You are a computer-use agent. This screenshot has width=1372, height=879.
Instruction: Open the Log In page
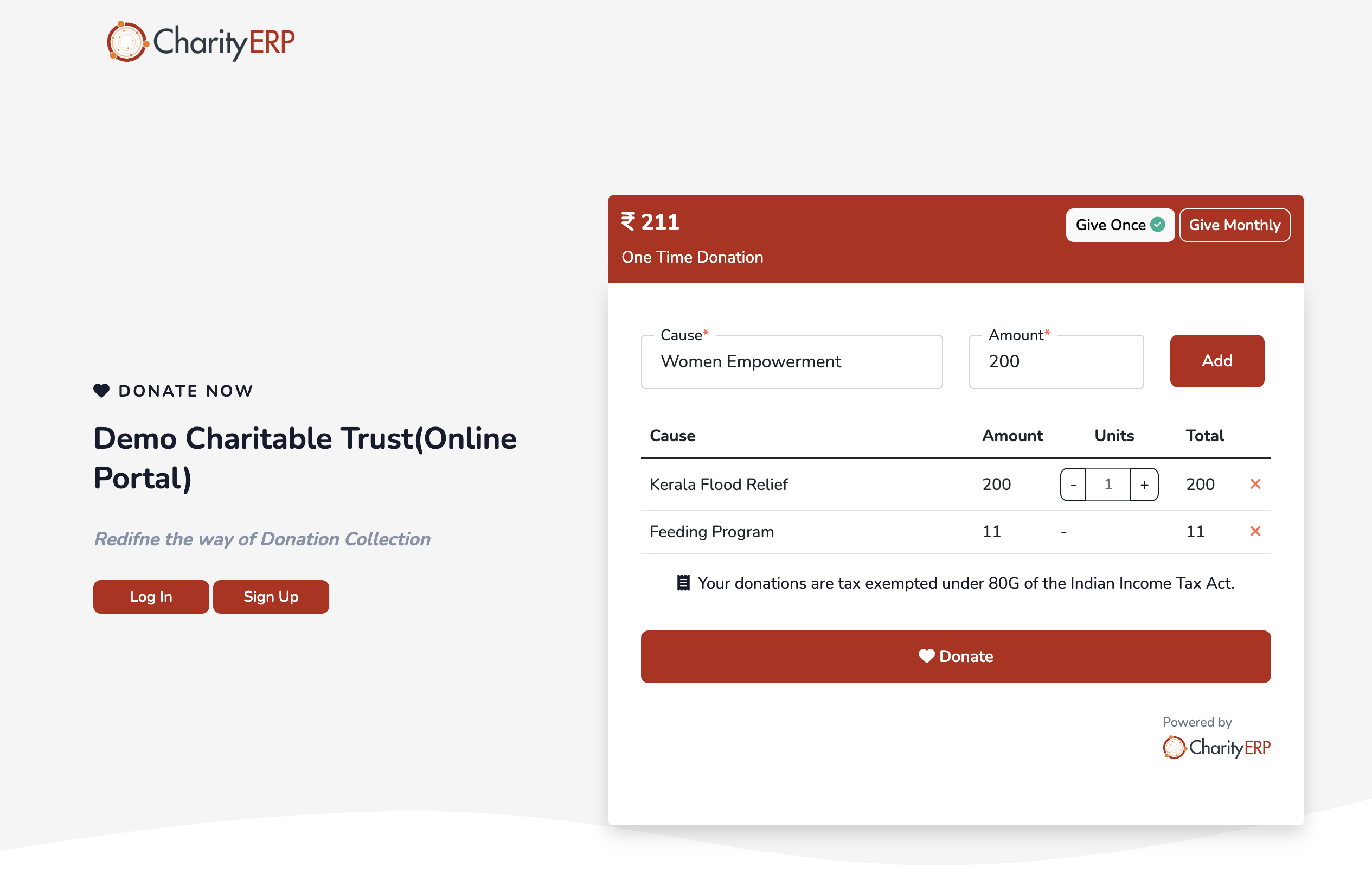(151, 596)
